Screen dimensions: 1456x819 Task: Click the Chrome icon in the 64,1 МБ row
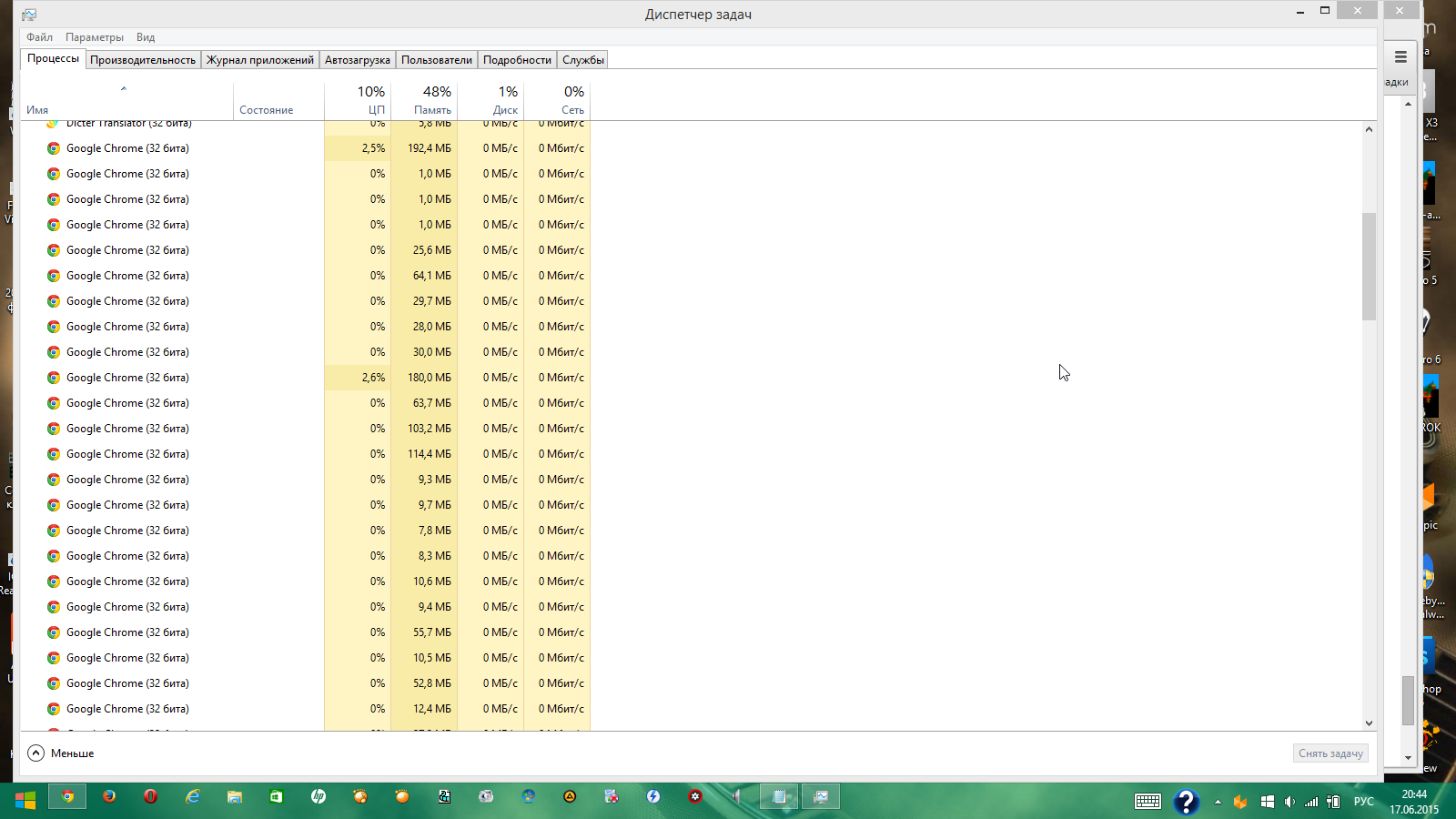click(54, 276)
